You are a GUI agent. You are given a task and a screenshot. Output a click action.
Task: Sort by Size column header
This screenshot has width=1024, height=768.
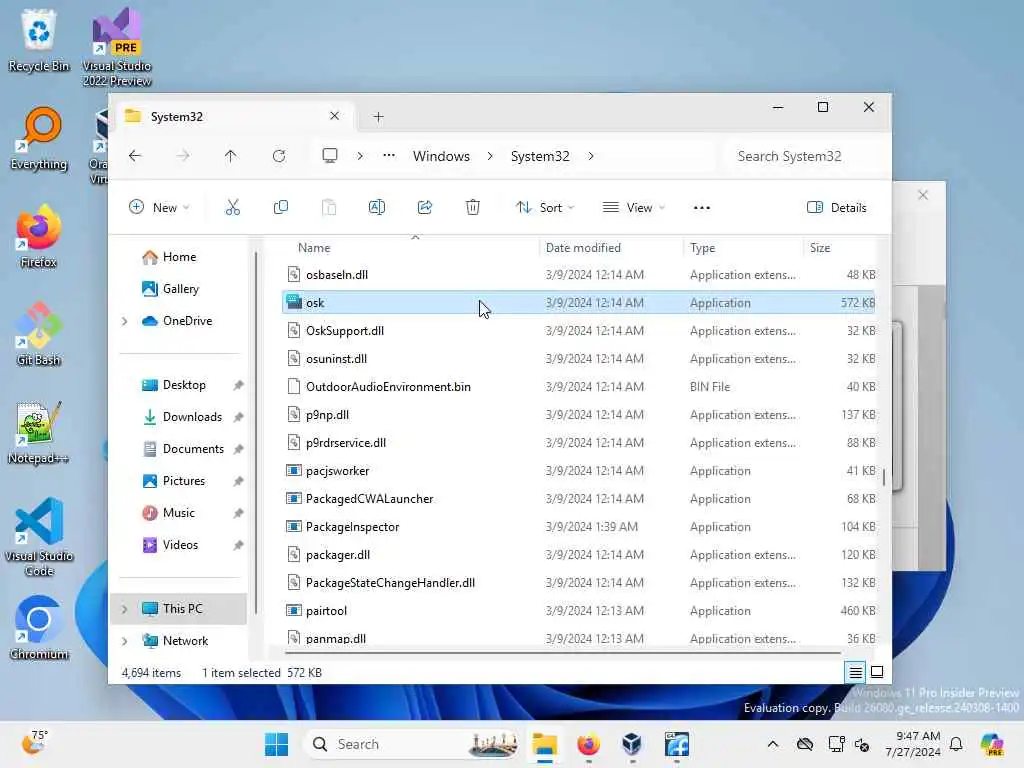(820, 248)
